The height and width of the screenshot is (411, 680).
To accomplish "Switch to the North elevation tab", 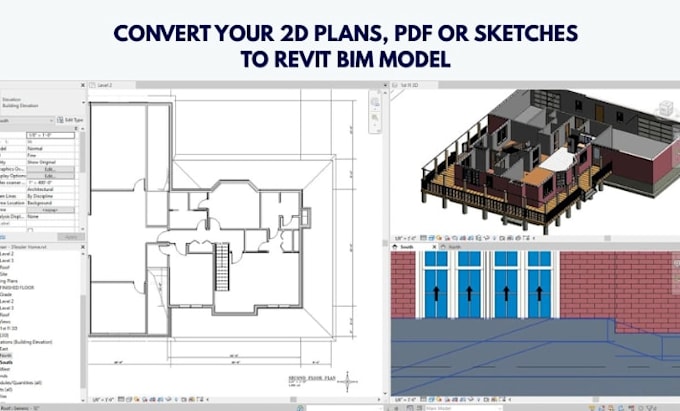I will click(451, 247).
